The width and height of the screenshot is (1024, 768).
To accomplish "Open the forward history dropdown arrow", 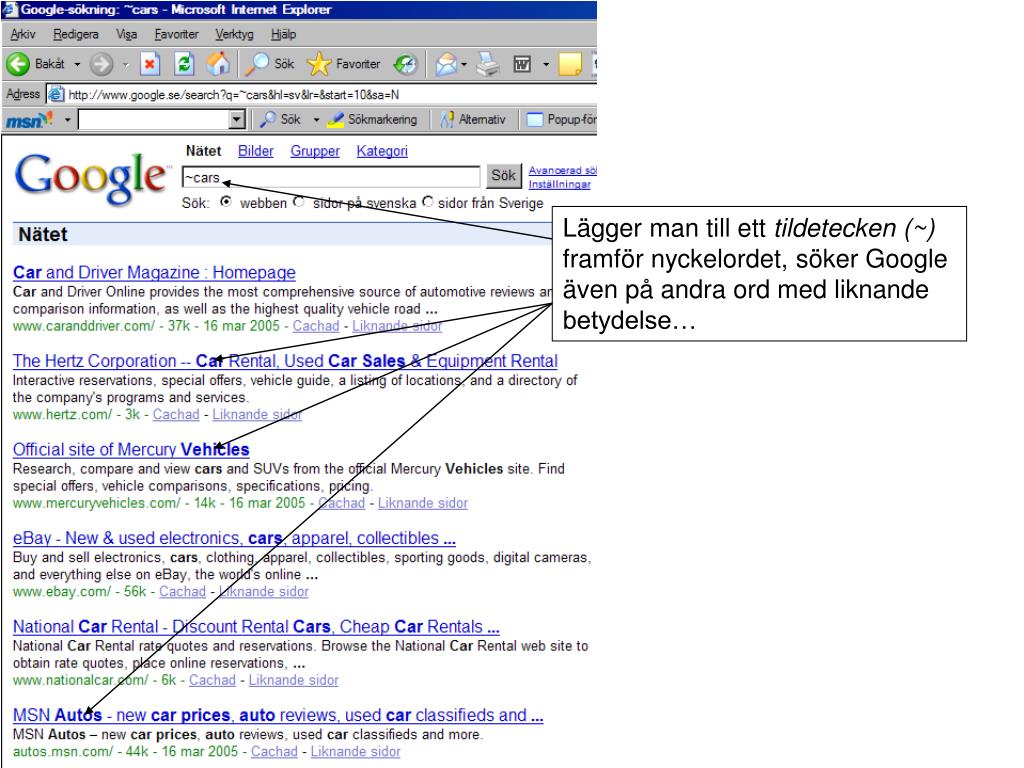I will click(125, 64).
